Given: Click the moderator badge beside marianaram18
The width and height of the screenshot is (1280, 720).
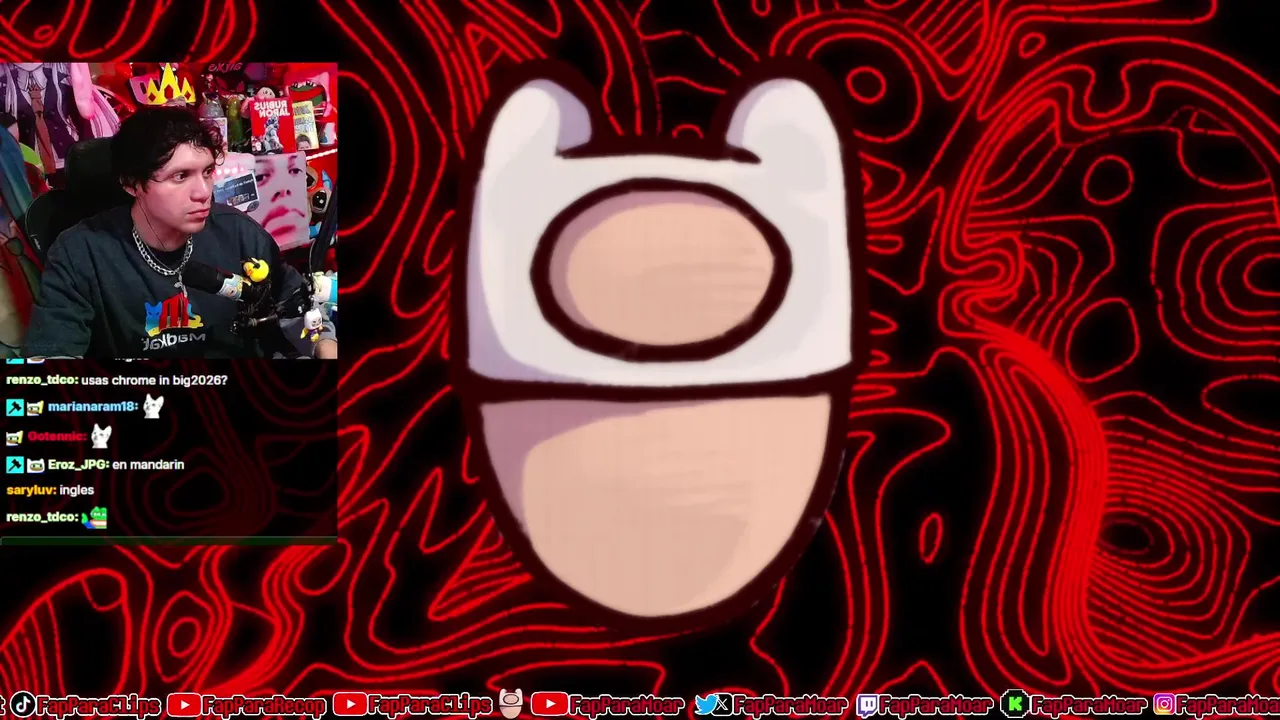Looking at the screenshot, I should coord(14,407).
